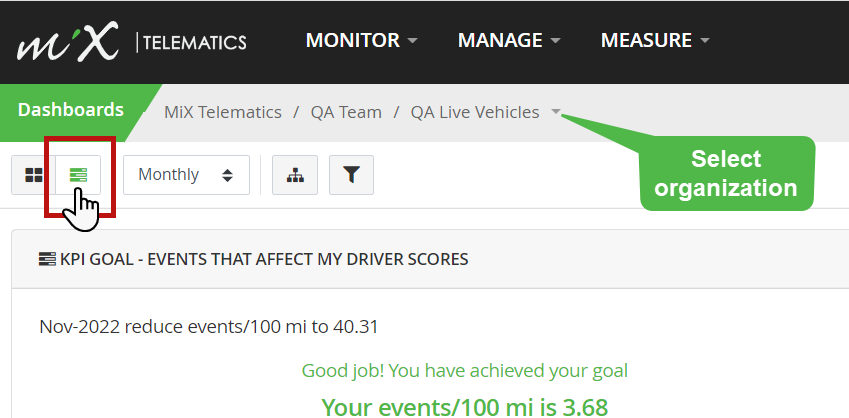Go to QA Team breadcrumb
Viewport: 849px width, 418px height.
pos(346,112)
